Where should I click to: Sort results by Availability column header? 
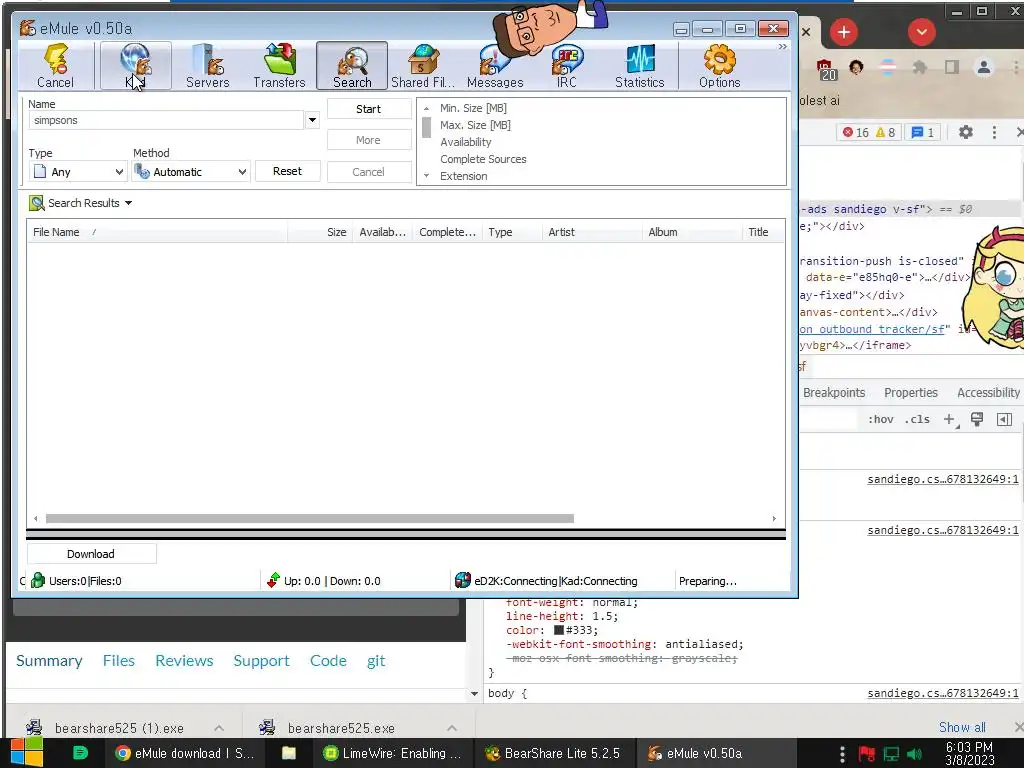point(383,232)
